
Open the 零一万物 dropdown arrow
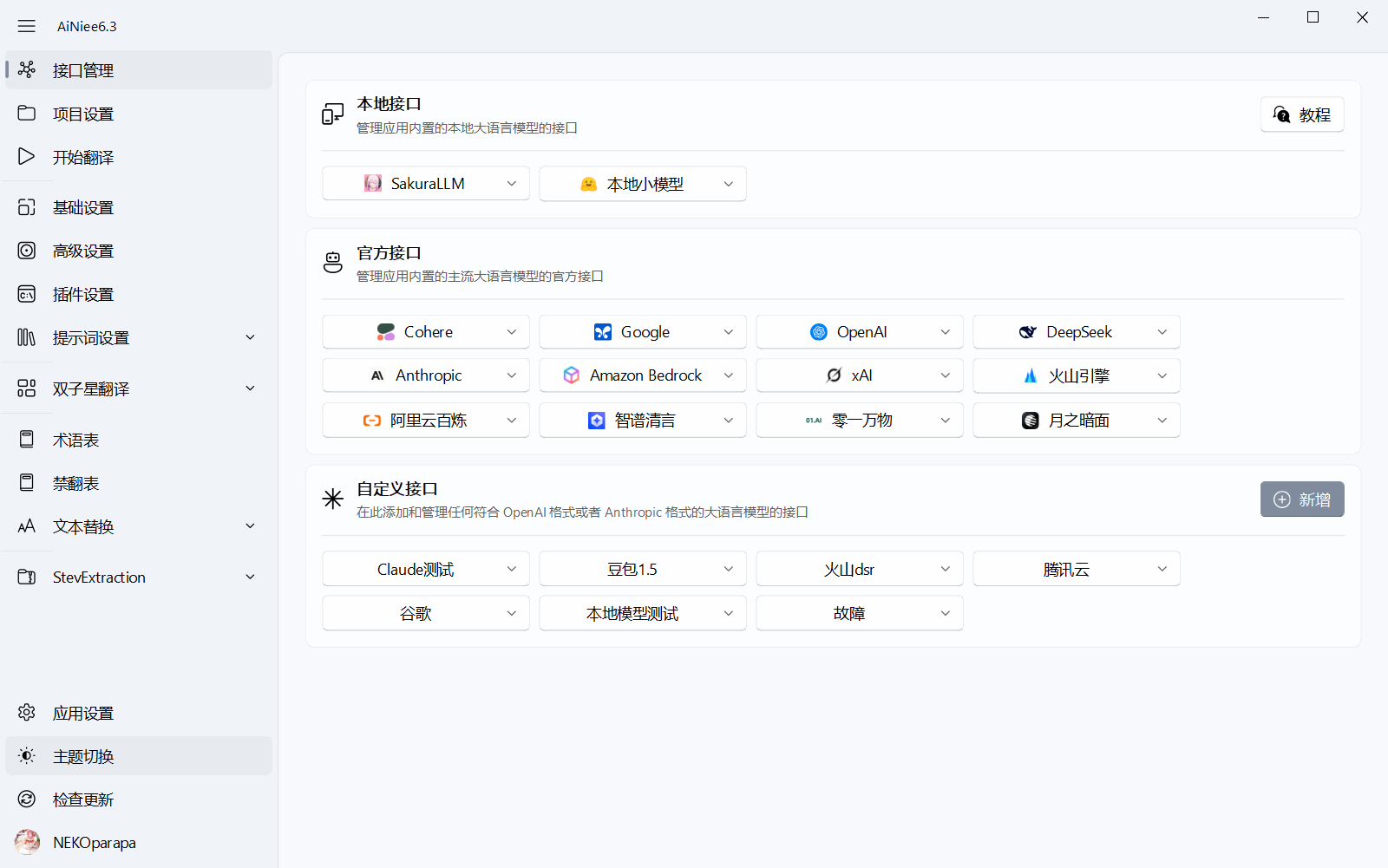coord(946,420)
